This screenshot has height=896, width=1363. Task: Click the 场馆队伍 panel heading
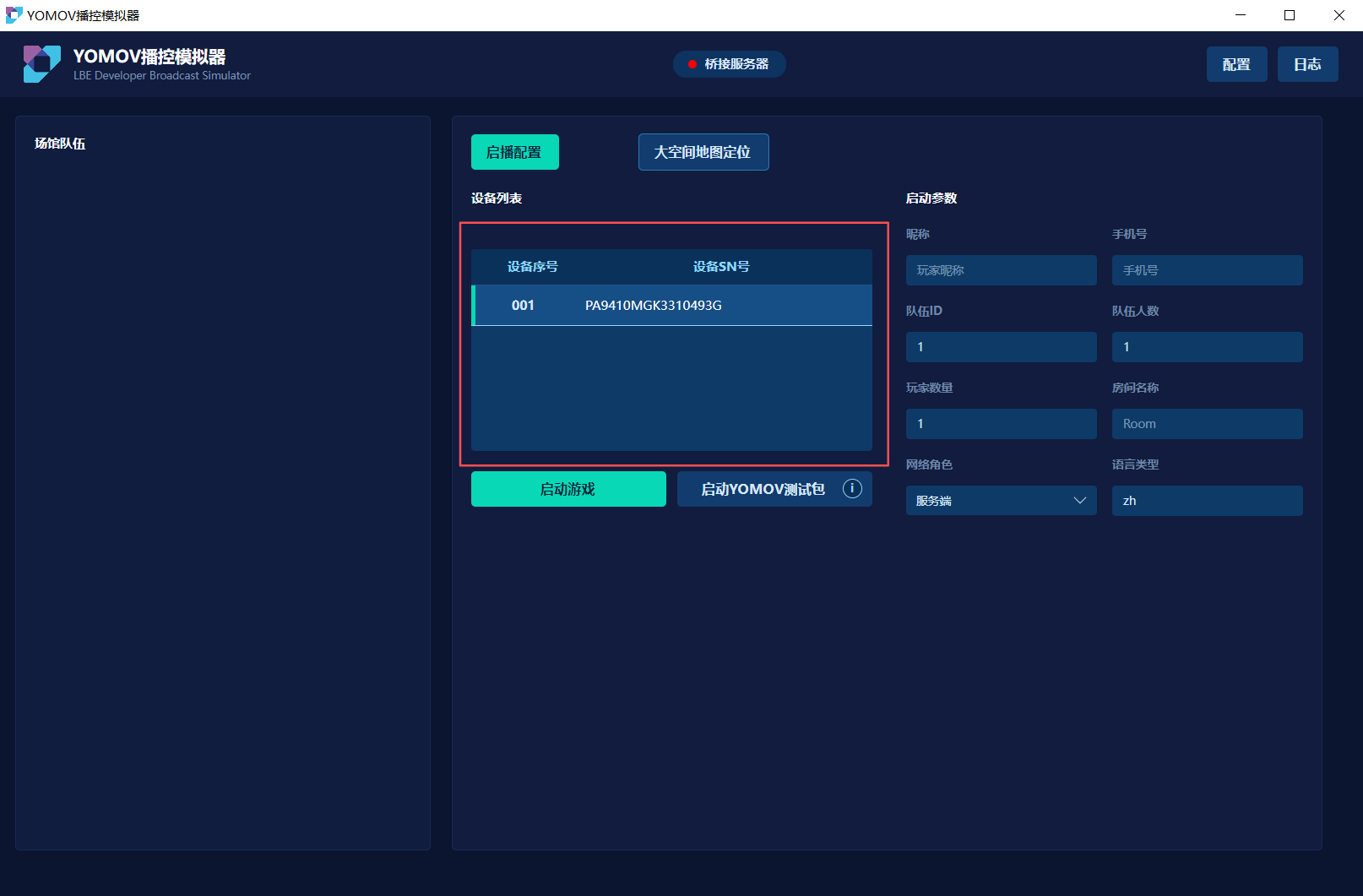[60, 144]
